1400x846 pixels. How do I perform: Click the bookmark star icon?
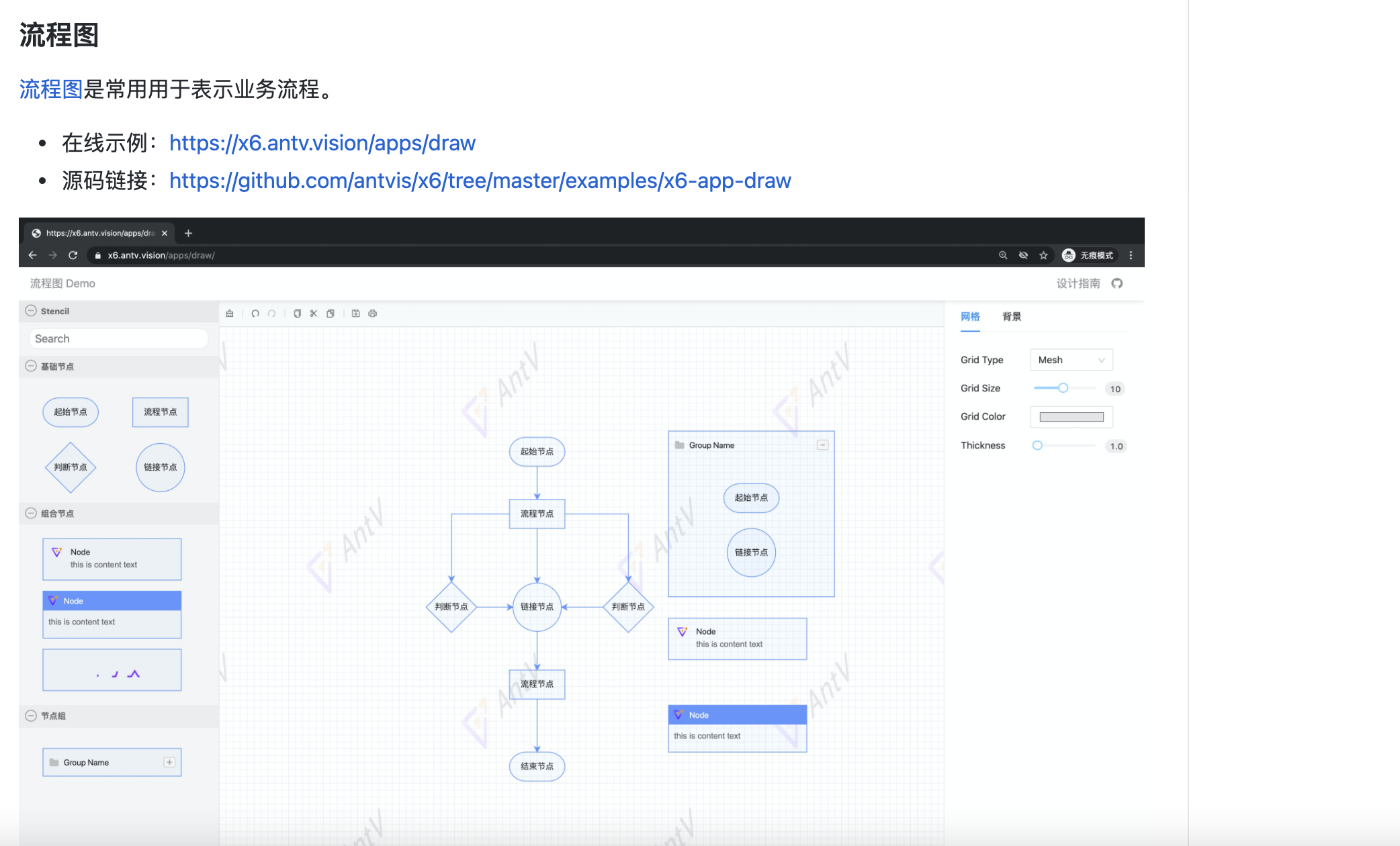1043,255
